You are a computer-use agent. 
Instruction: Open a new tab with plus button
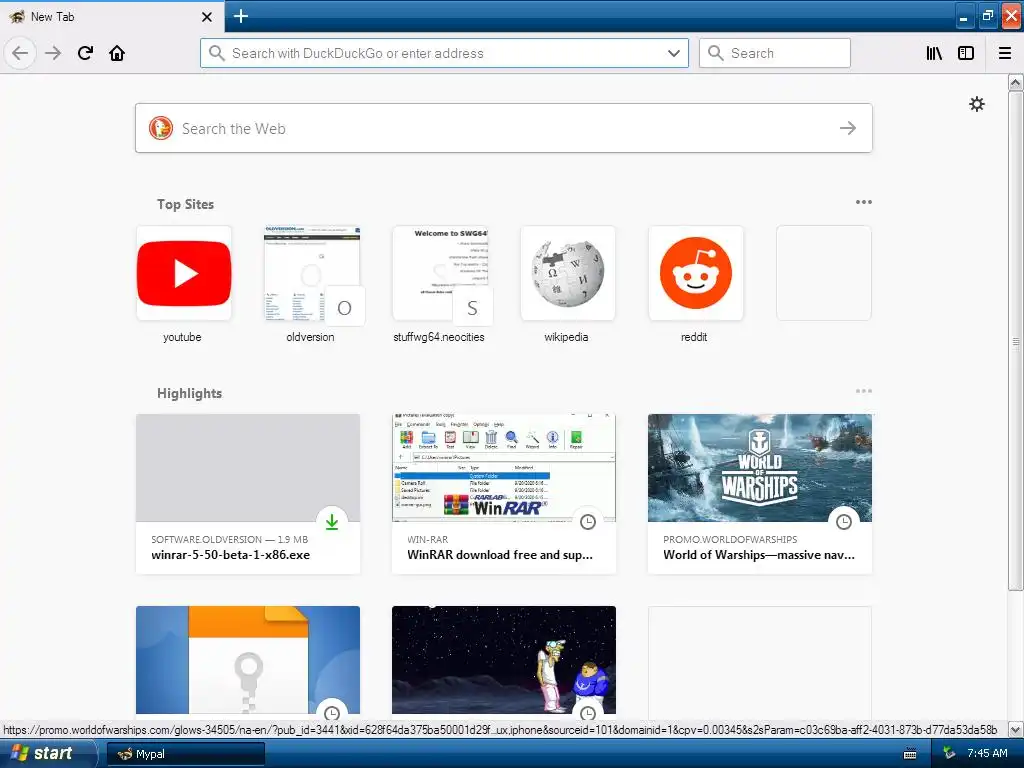tap(240, 16)
